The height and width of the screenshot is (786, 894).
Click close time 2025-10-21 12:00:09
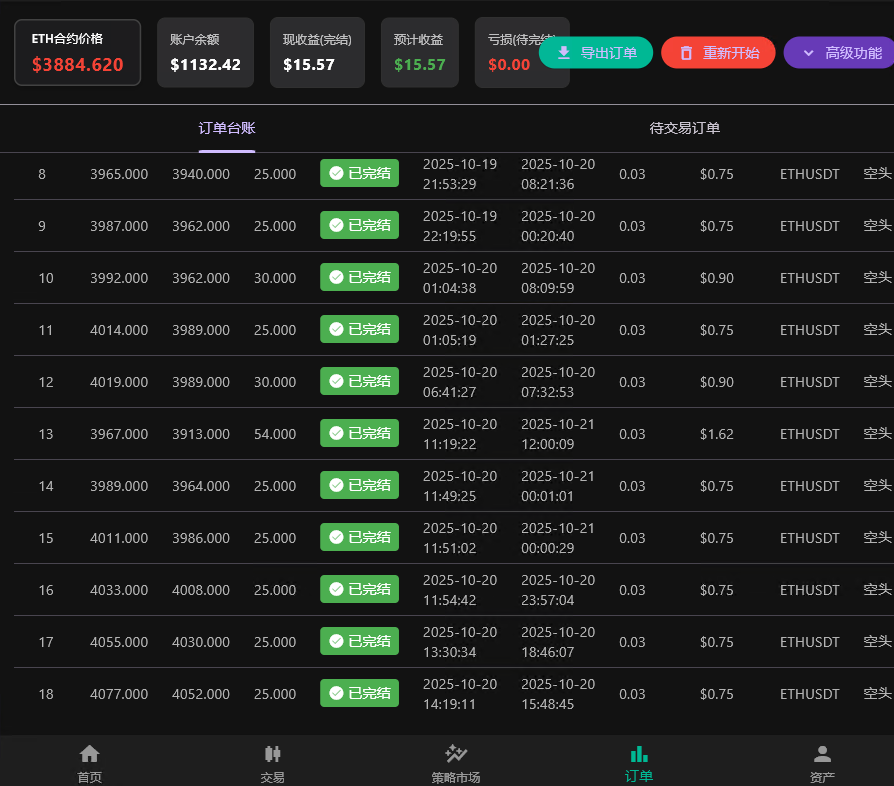click(x=558, y=434)
